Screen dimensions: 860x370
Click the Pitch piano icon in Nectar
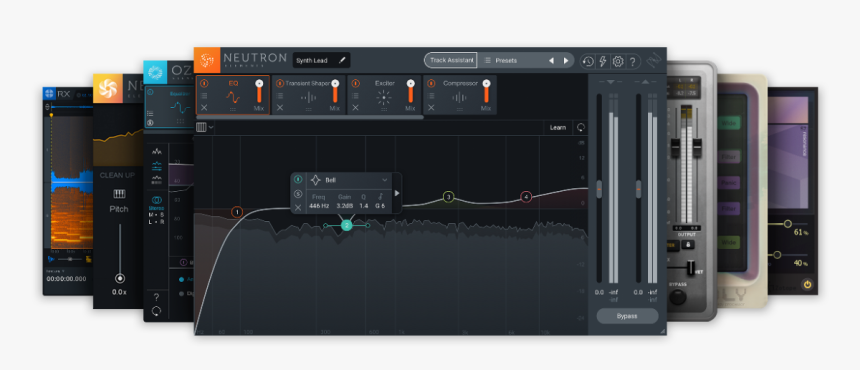[119, 194]
